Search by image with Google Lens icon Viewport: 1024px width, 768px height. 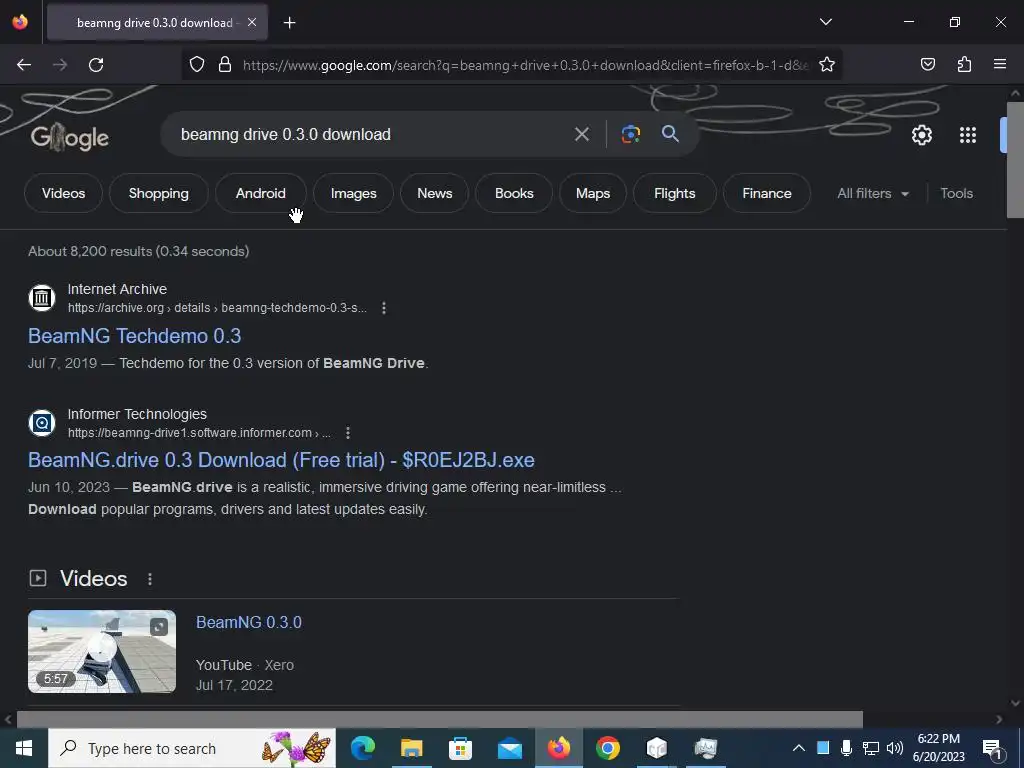pos(631,135)
